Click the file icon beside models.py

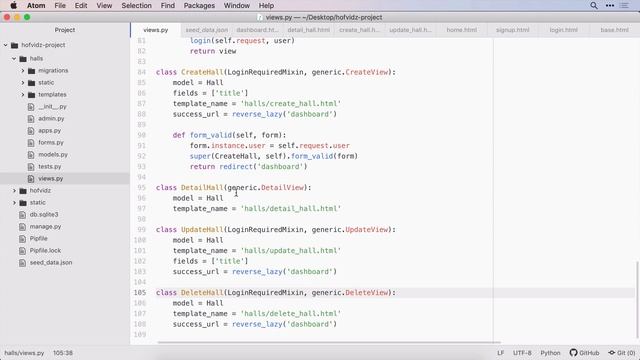click(31, 155)
